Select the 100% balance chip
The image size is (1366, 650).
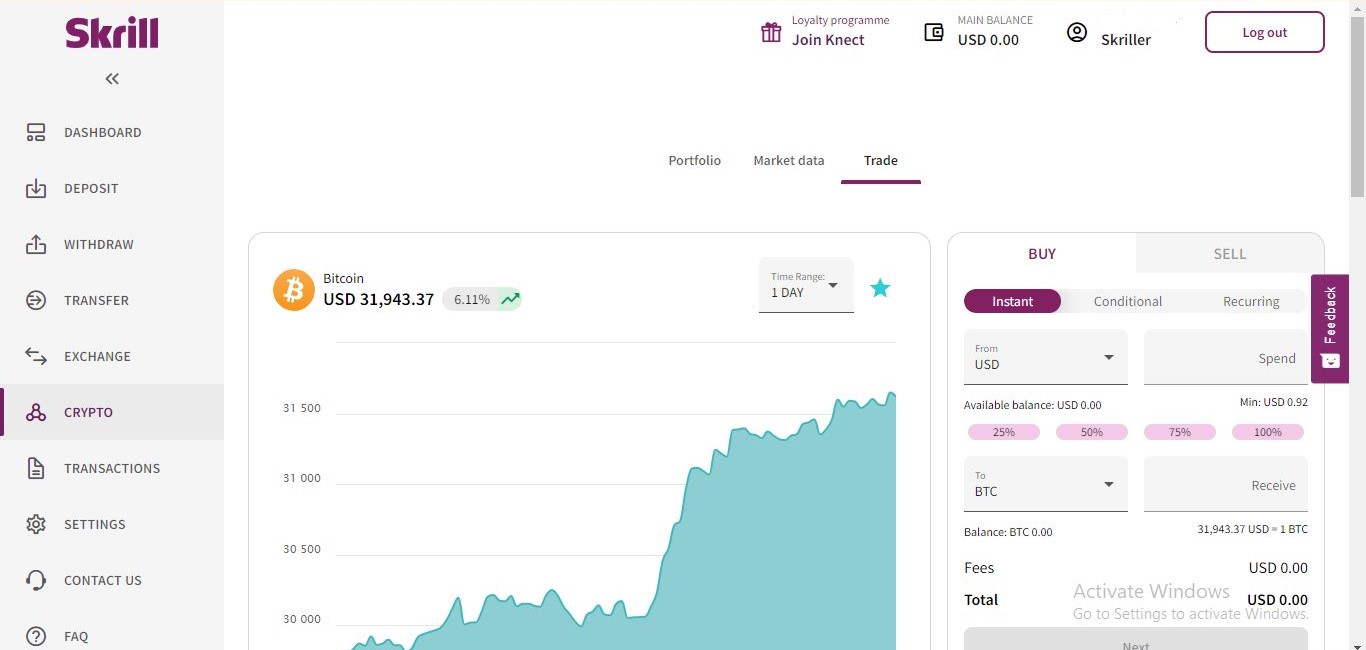click(x=1268, y=432)
